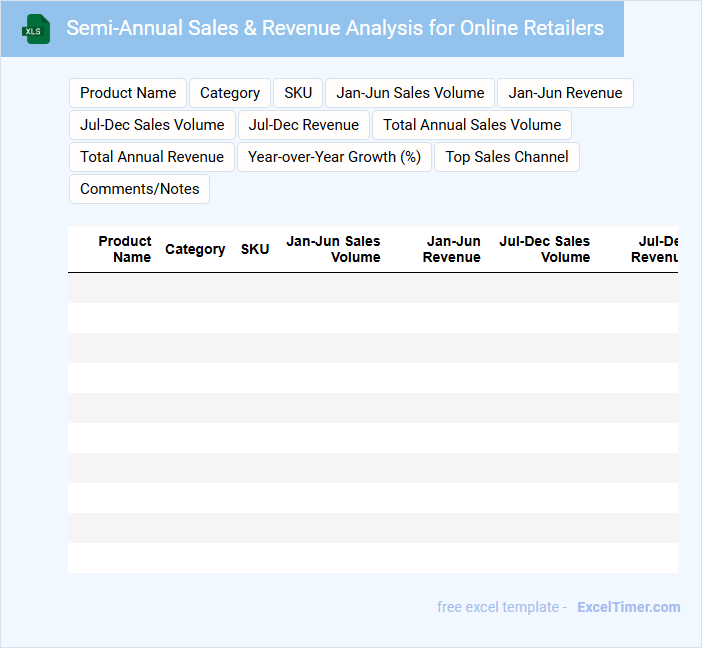The image size is (702, 648).
Task: Click the Jan-Jun Revenue tag
Action: (x=565, y=93)
